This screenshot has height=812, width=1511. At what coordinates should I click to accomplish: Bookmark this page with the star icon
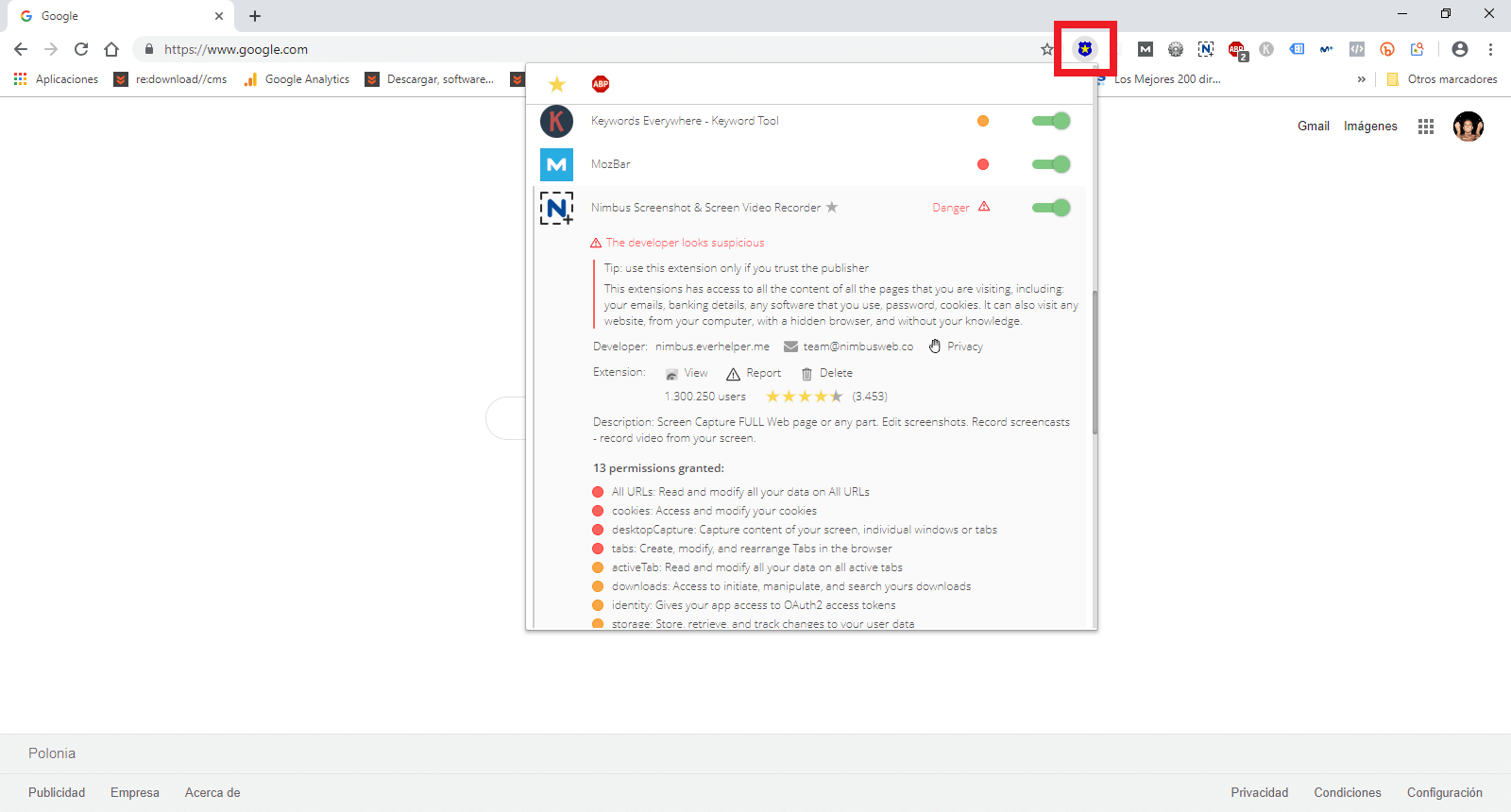pyautogui.click(x=1046, y=49)
